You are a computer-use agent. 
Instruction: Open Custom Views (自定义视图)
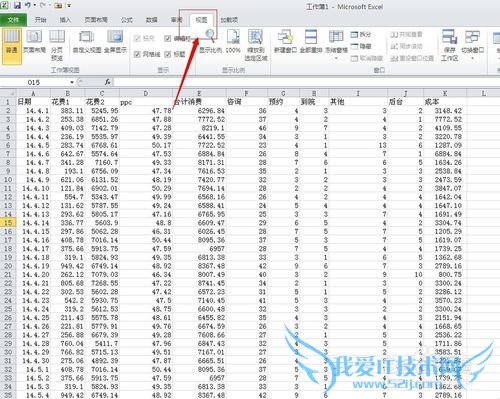(87, 42)
